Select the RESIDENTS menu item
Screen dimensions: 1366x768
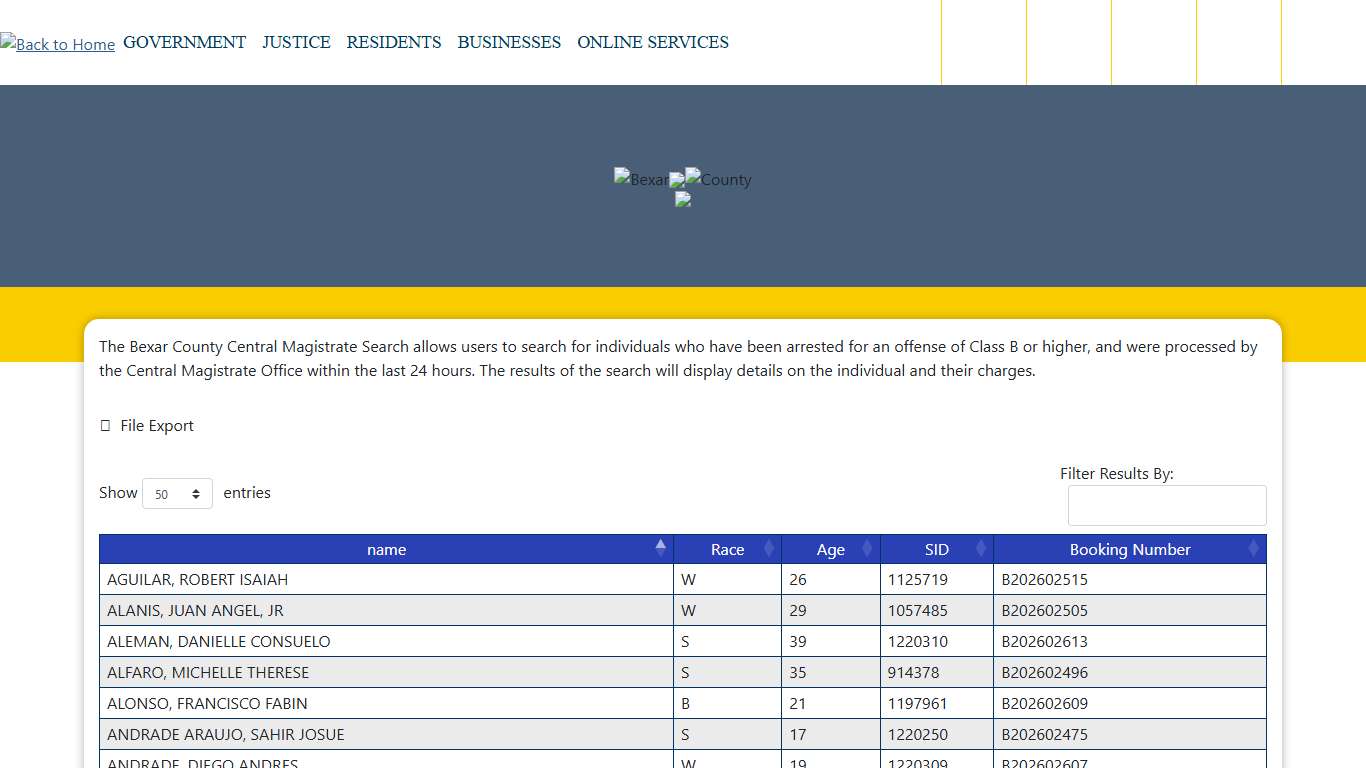[x=394, y=42]
